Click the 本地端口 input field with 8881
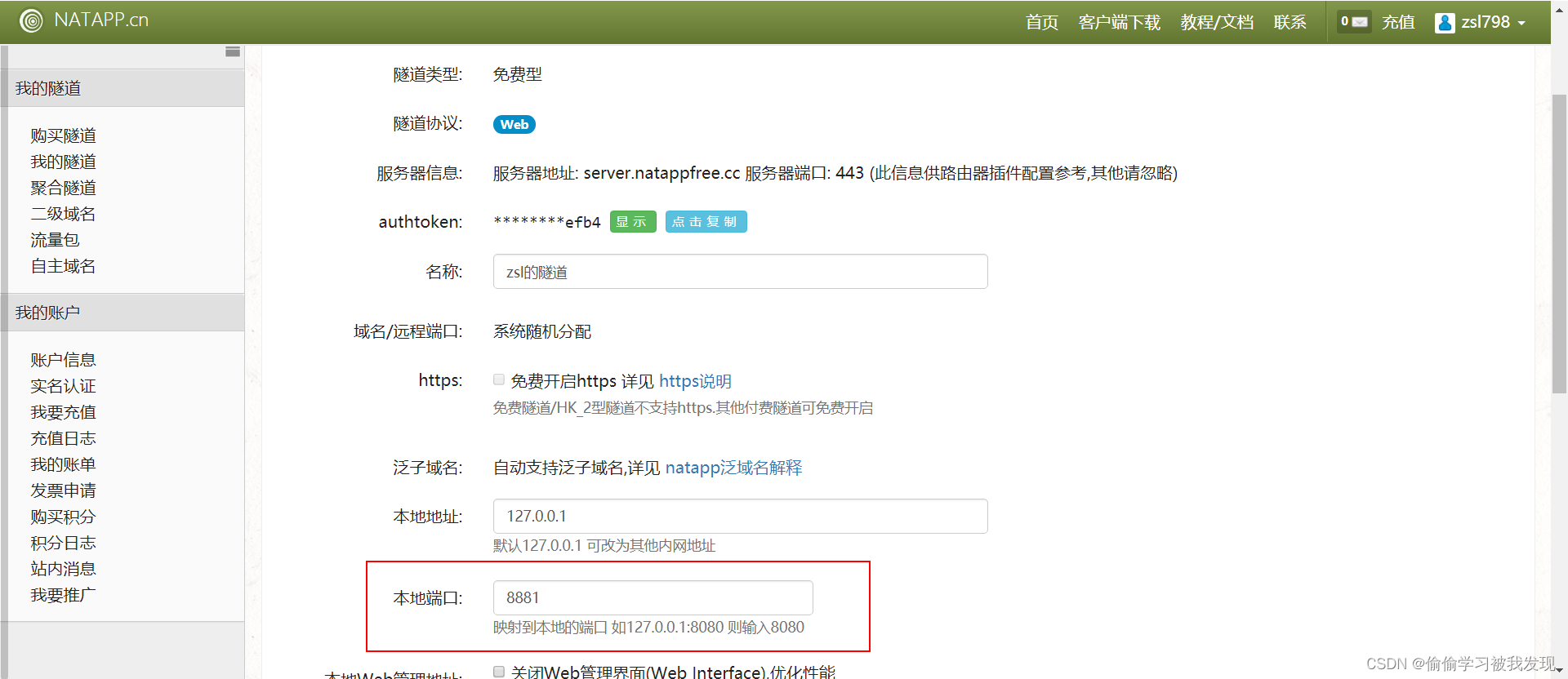Screen dimensions: 1568x679 [653, 597]
